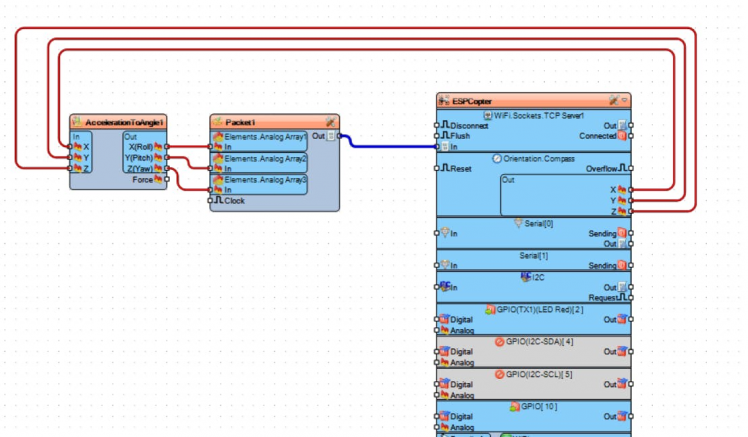Select the Orientation.Compass clock icon

click(496, 158)
